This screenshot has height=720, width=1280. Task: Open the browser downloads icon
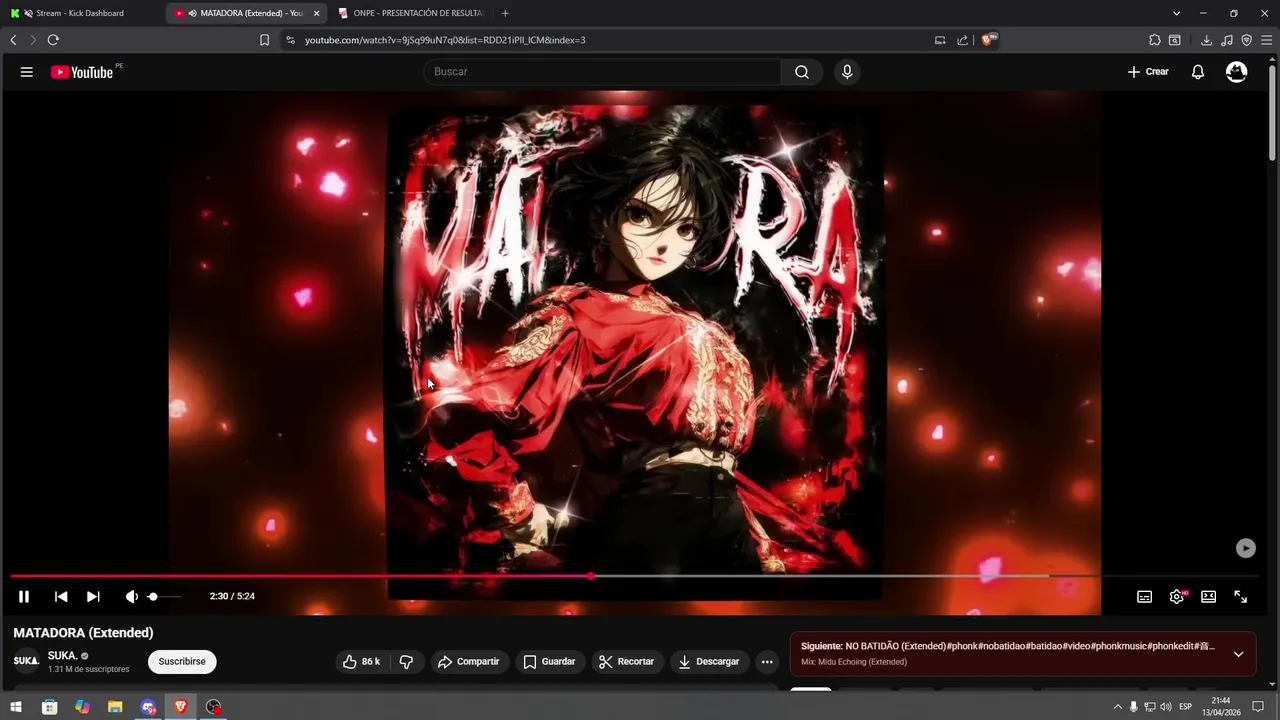point(1206,40)
